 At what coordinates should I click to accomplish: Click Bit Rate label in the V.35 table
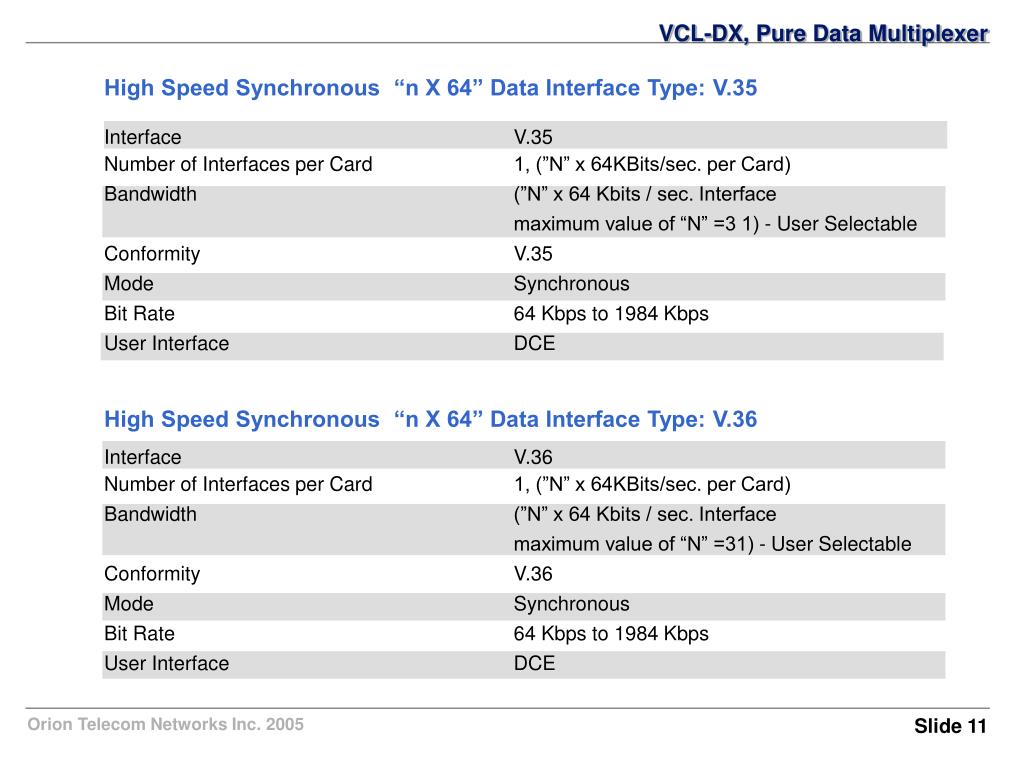[139, 313]
